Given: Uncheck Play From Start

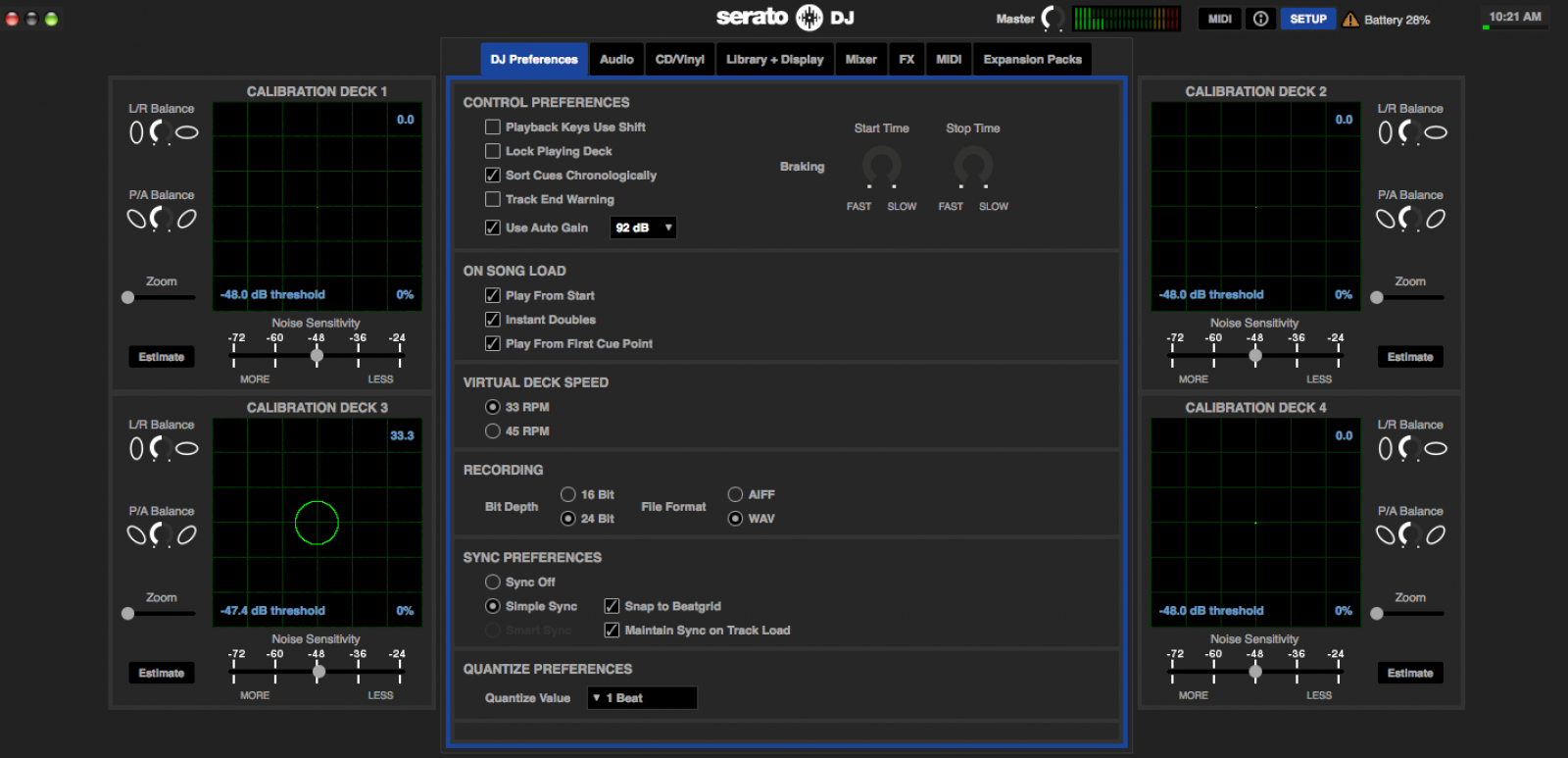Looking at the screenshot, I should click(493, 295).
